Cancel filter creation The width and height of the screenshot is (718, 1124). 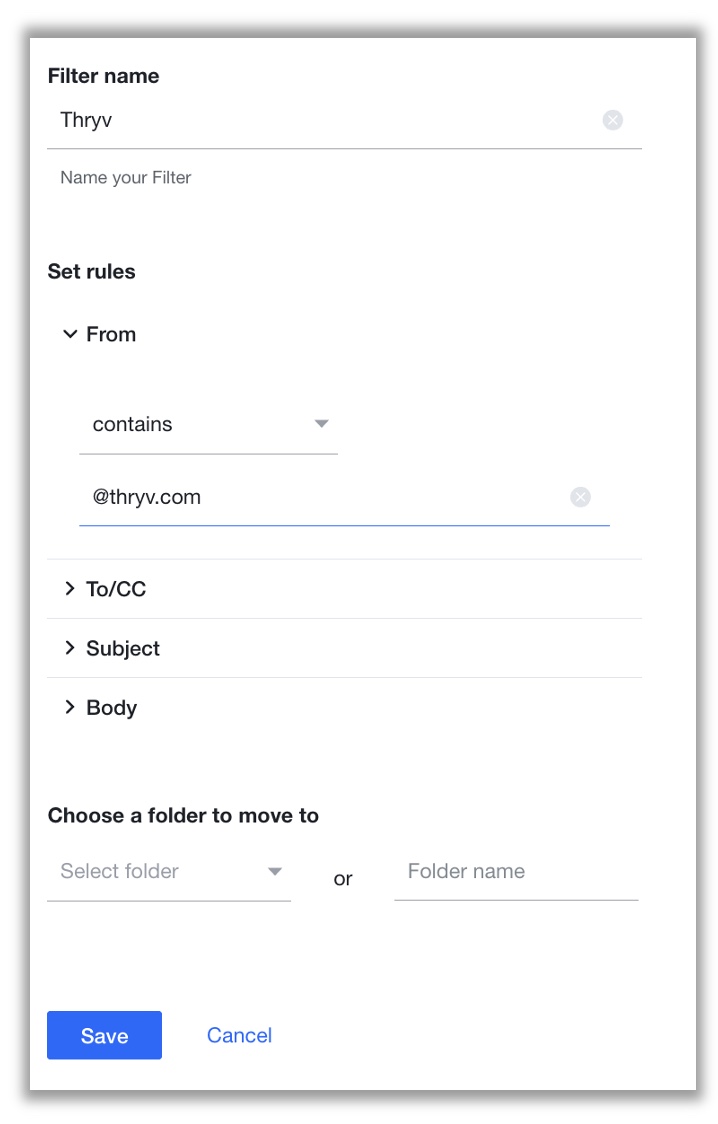point(239,1035)
